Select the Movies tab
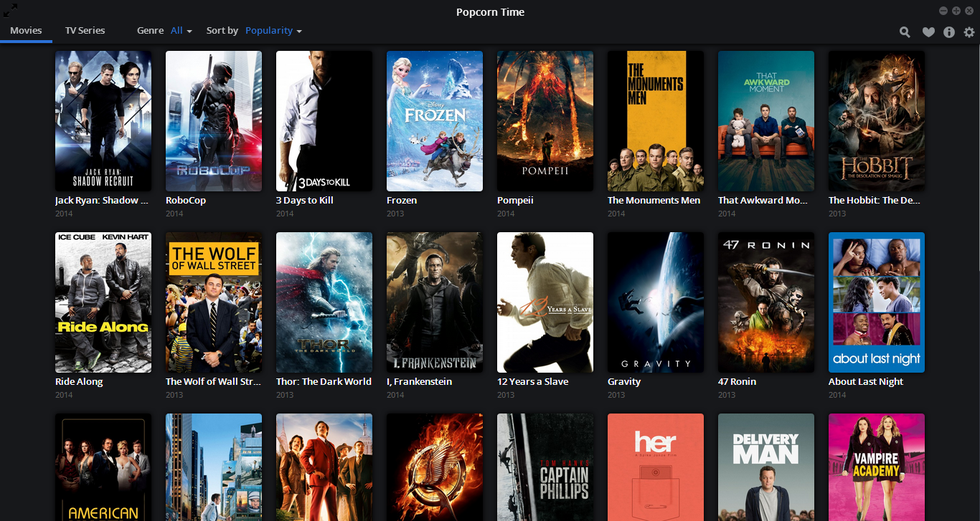Viewport: 980px width, 521px height. (26, 31)
